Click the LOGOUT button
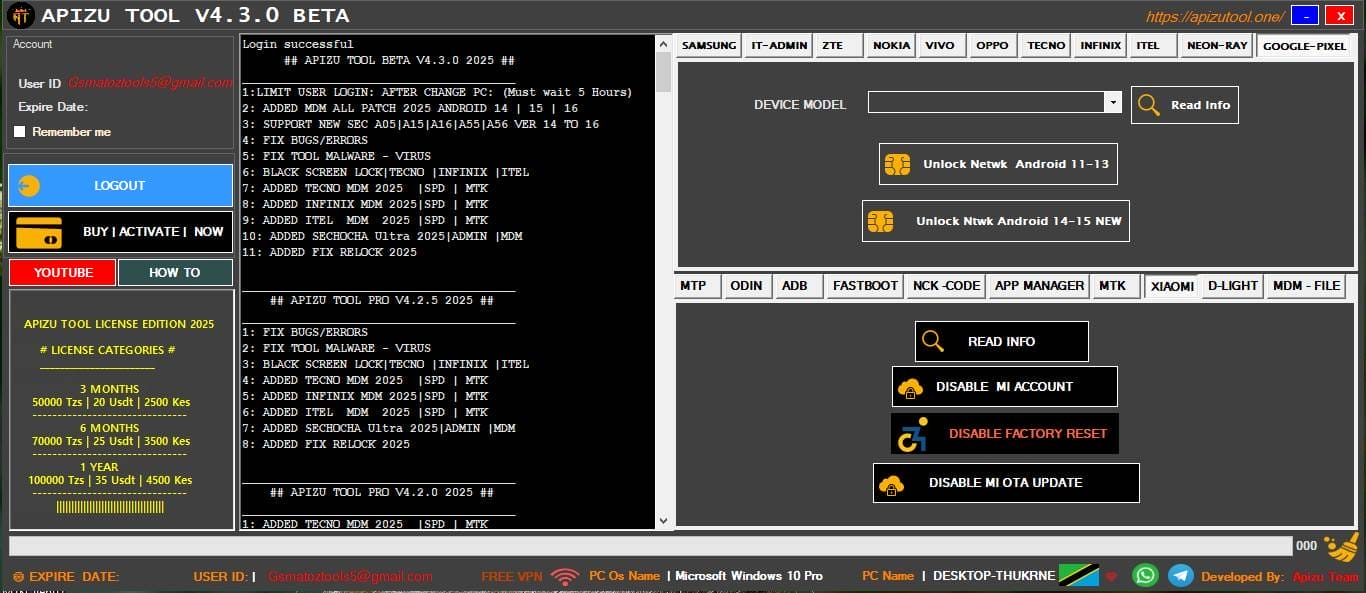Screen dimensions: 1366x593 (x=120, y=185)
